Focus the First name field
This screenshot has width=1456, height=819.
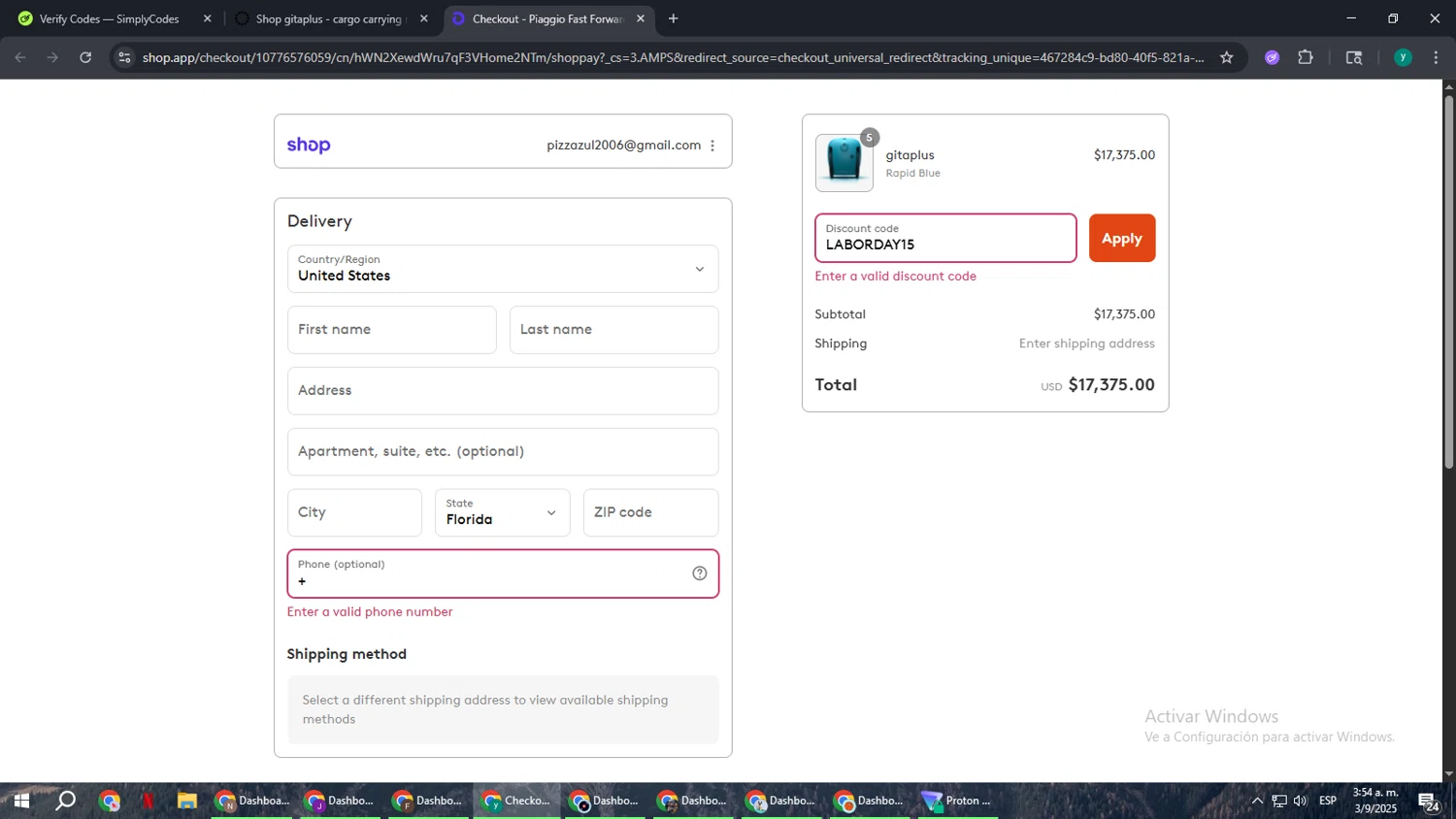point(392,330)
